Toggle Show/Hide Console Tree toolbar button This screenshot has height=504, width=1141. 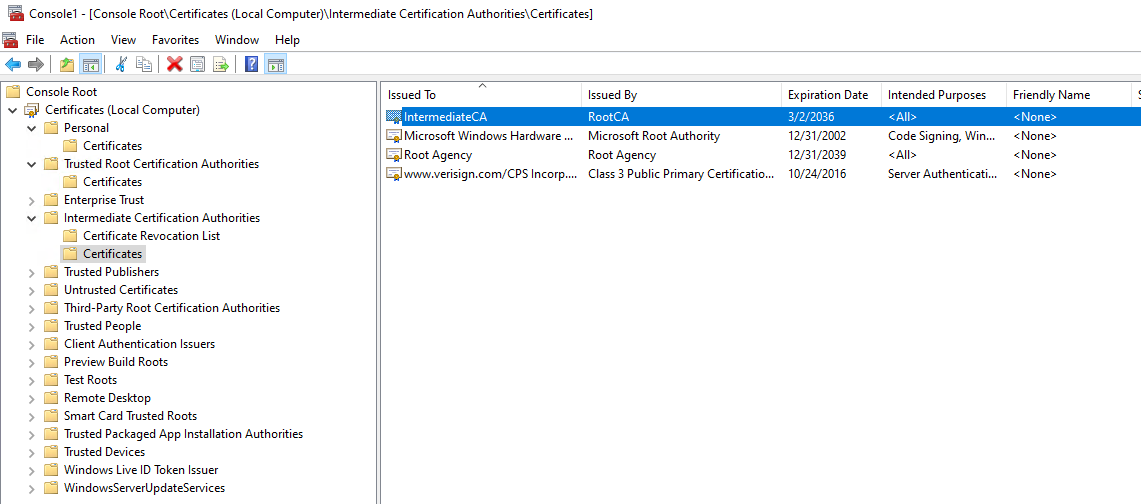90,65
